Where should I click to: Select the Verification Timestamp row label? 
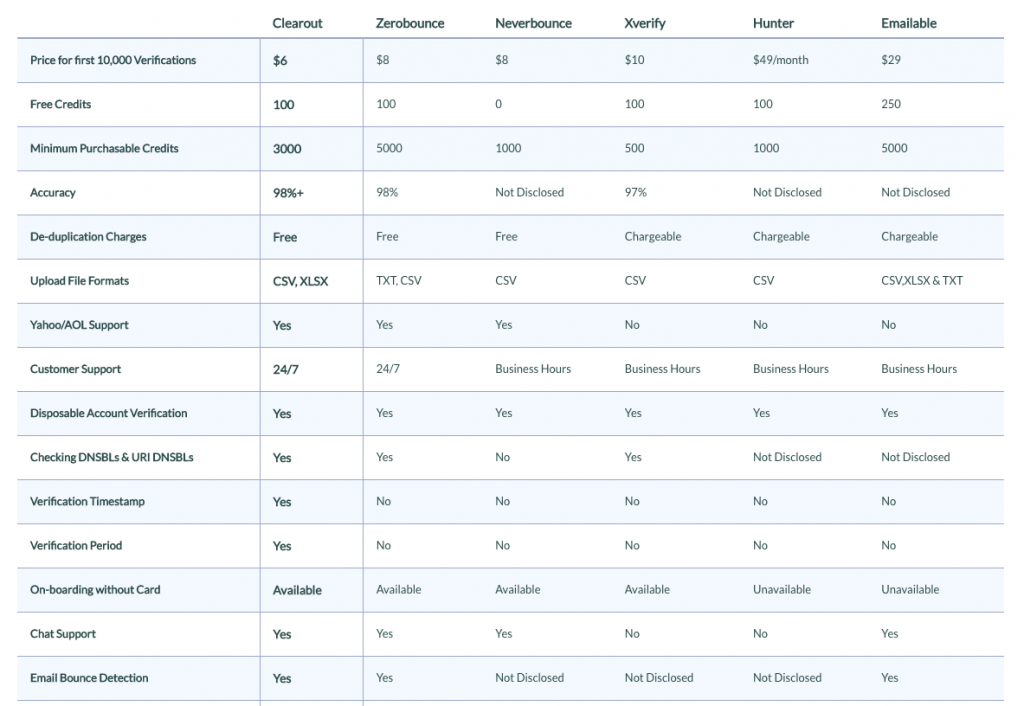click(88, 502)
